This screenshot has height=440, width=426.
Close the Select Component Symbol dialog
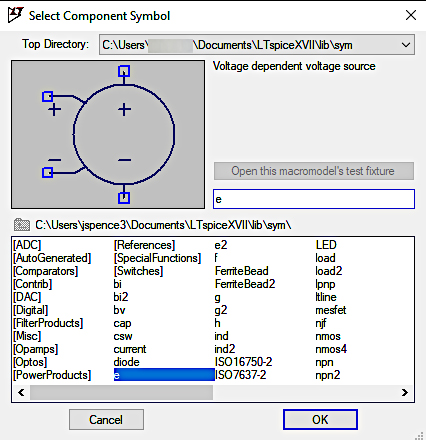point(411,15)
